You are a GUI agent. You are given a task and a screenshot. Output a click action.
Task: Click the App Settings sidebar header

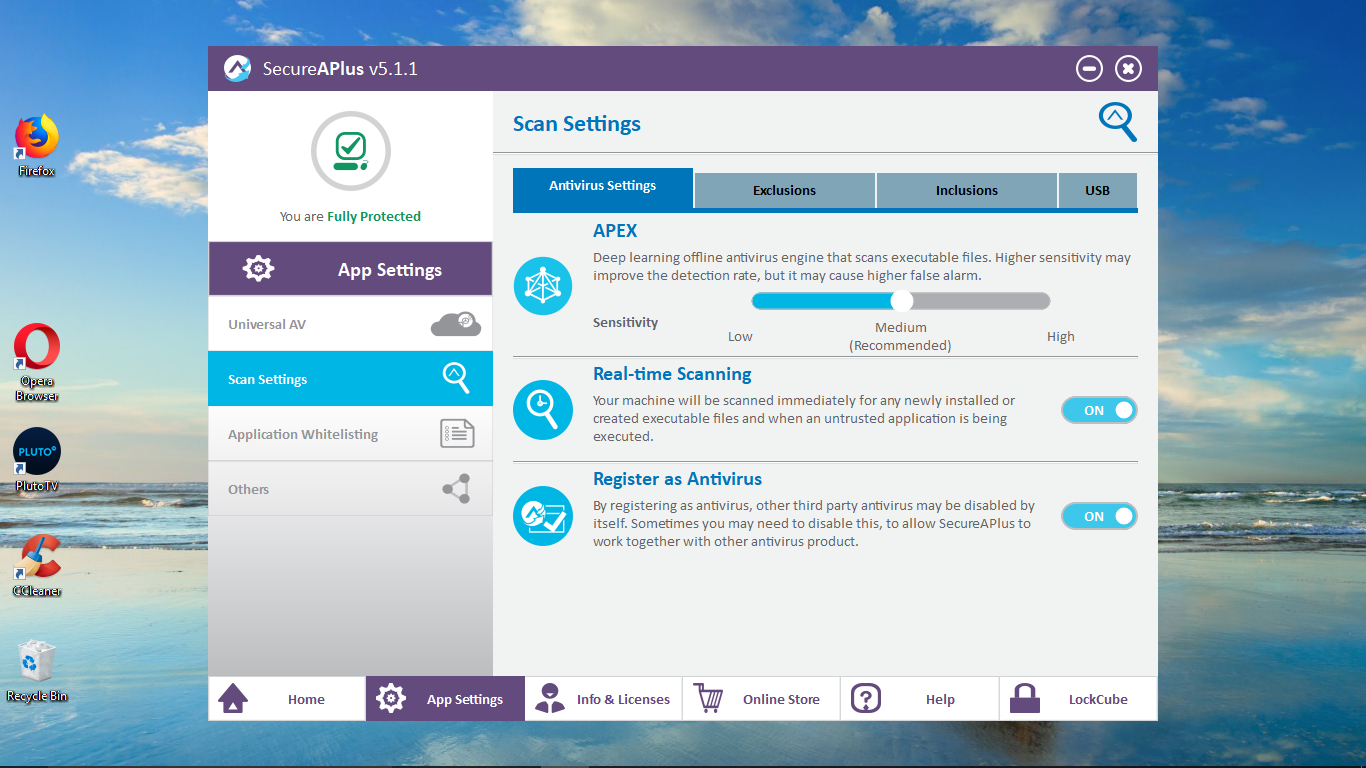coord(350,269)
